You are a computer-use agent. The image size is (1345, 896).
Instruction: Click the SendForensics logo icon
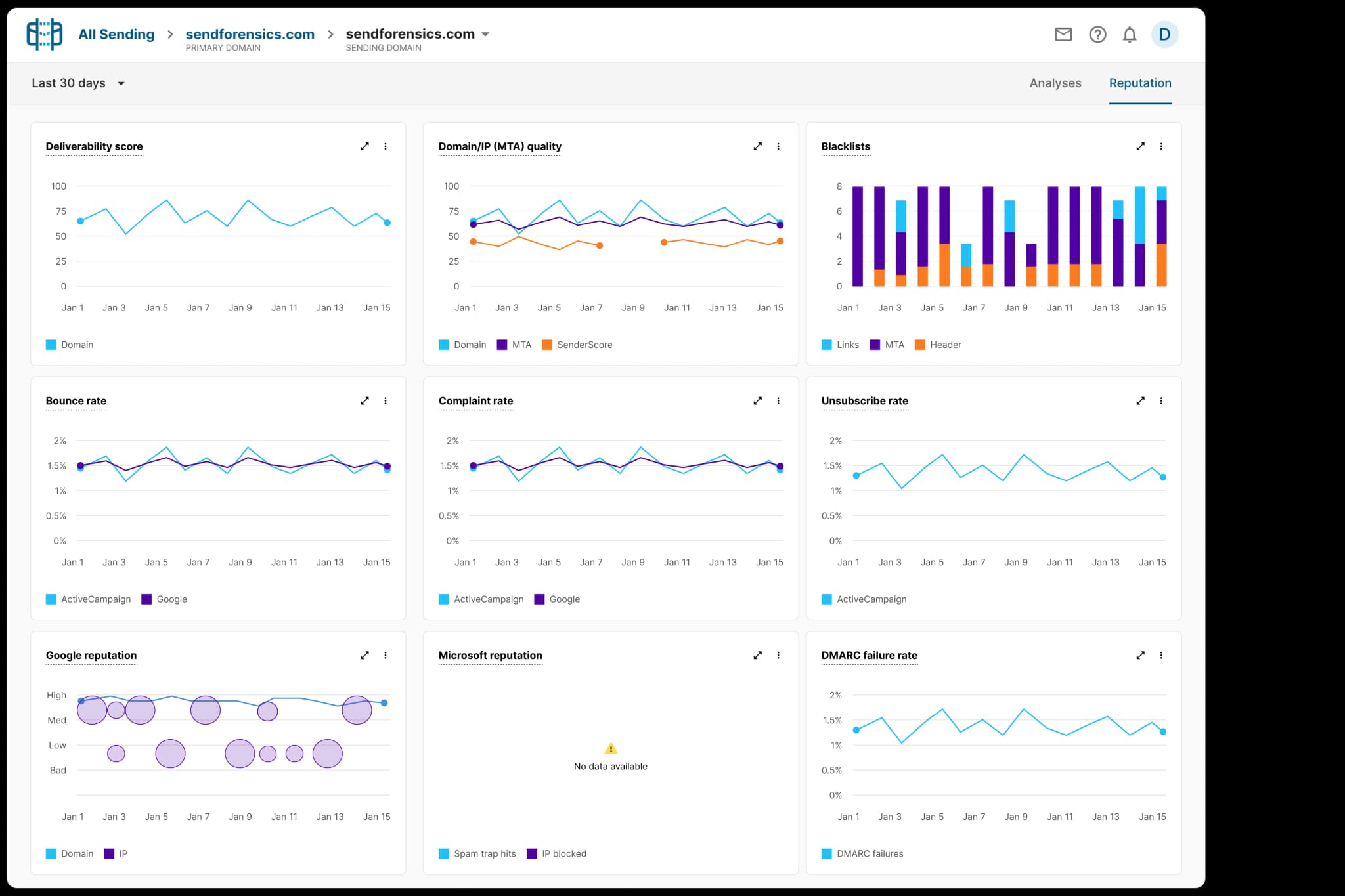[x=44, y=34]
